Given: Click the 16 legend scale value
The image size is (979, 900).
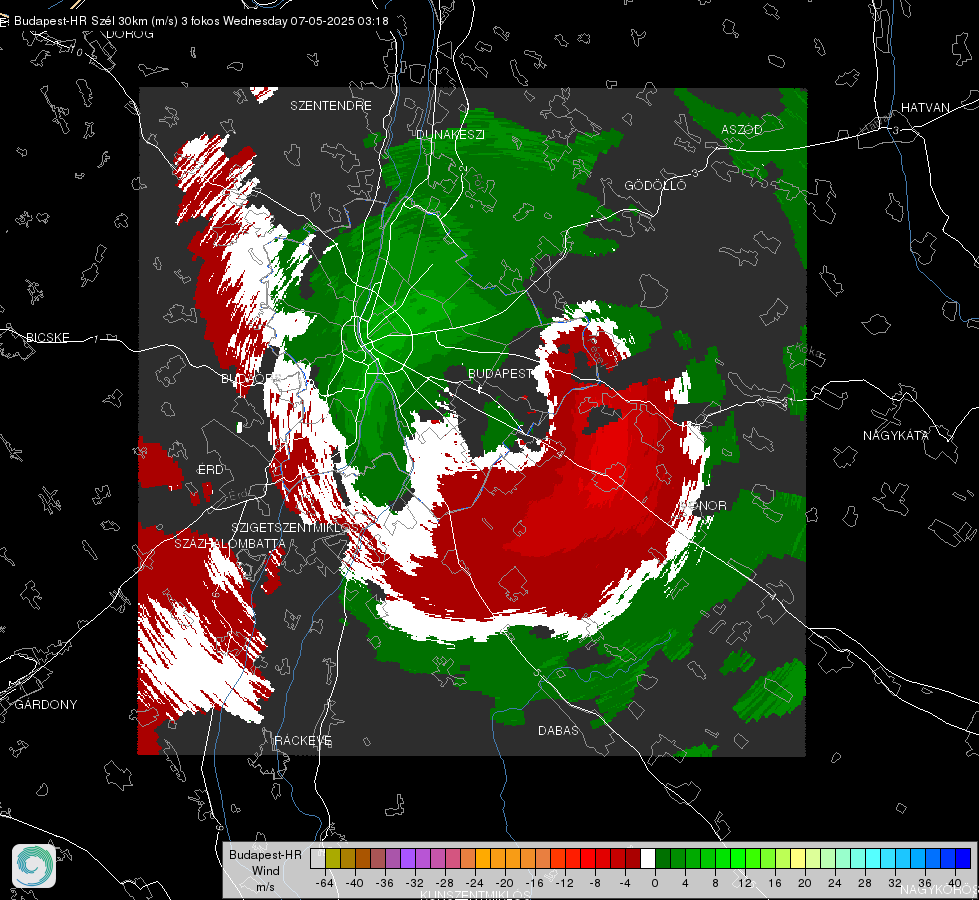Looking at the screenshot, I should point(775,883).
